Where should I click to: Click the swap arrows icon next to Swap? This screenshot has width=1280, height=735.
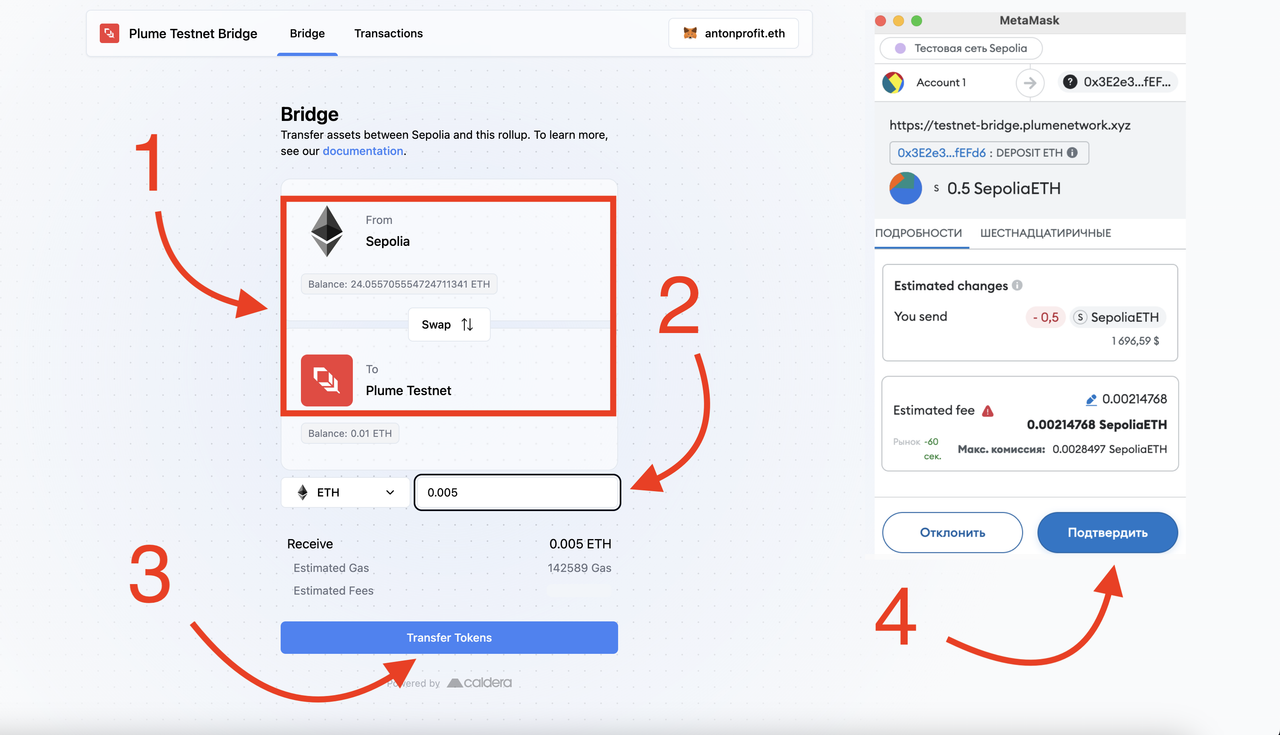click(x=467, y=325)
